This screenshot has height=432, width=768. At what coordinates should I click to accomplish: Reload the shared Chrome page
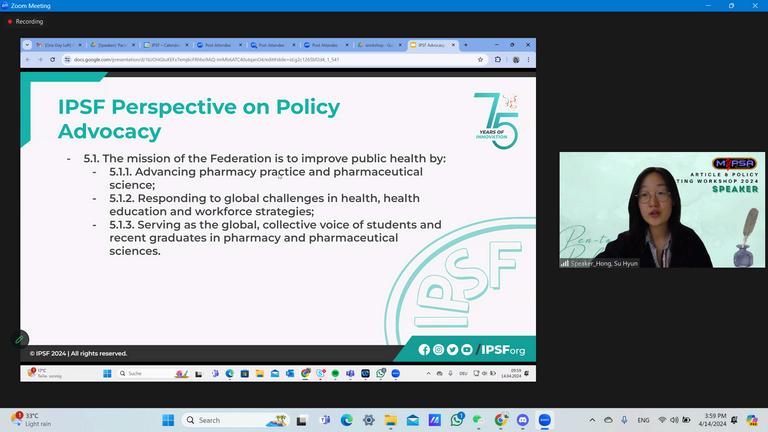[x=52, y=60]
